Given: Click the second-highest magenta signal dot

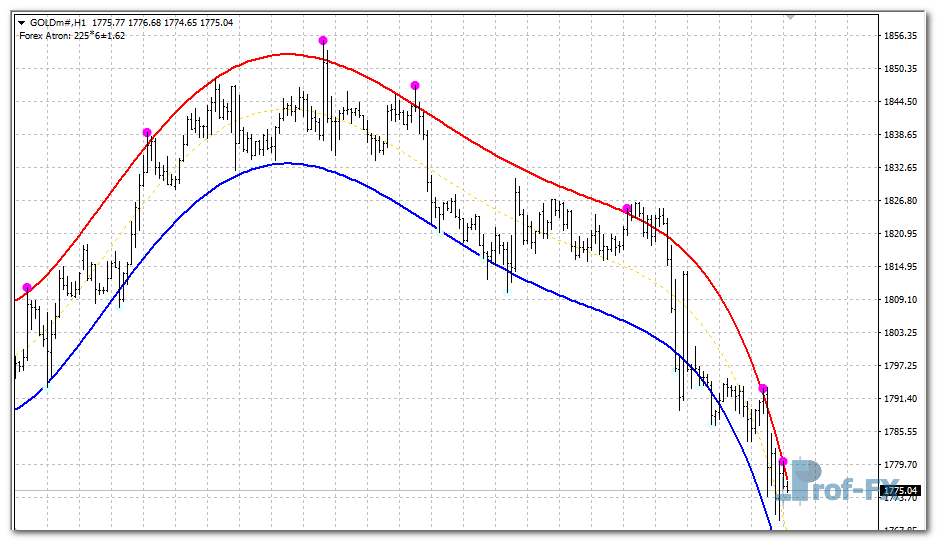Looking at the screenshot, I should click(415, 86).
